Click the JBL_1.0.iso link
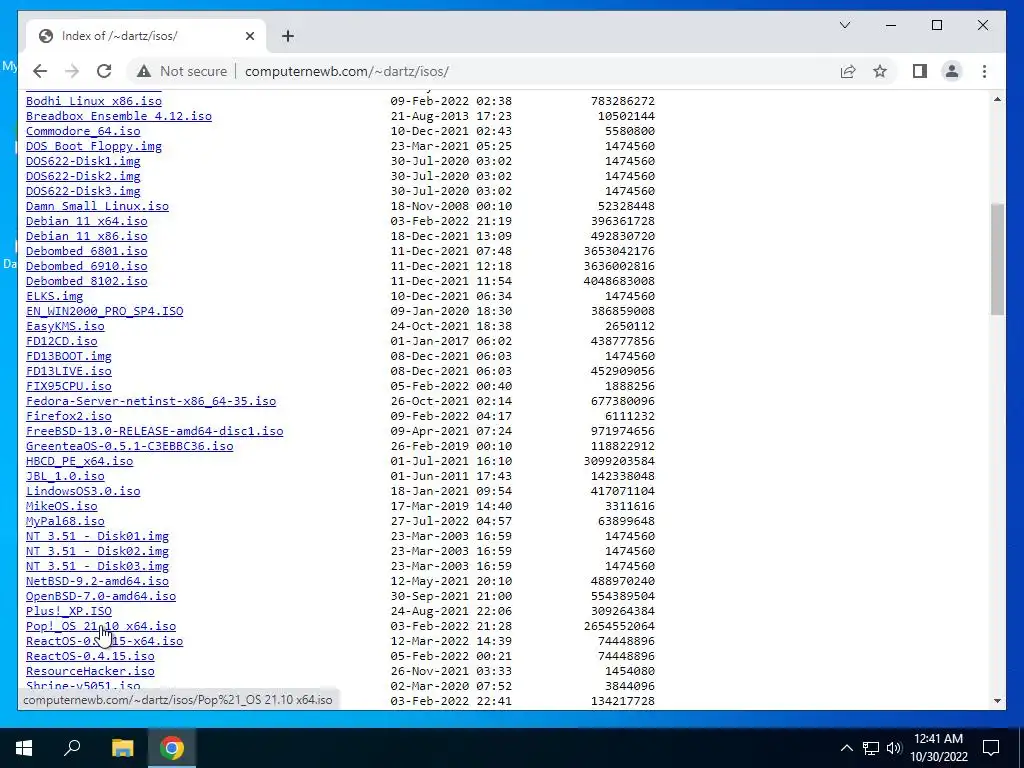 coord(65,476)
